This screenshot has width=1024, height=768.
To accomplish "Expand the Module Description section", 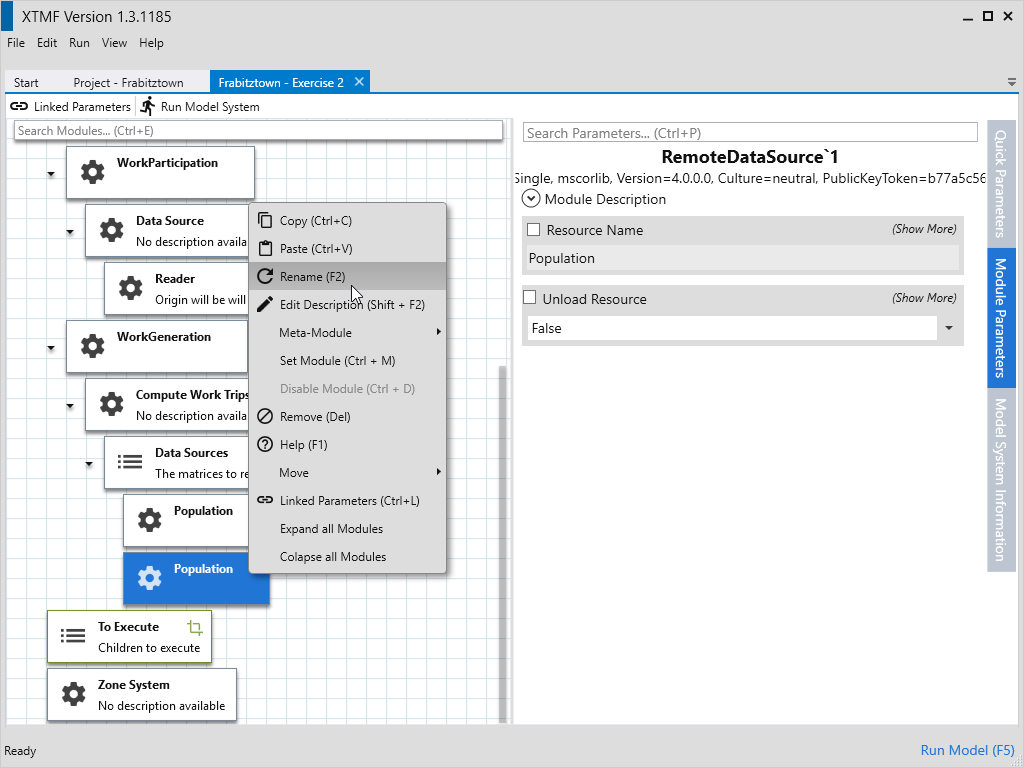I will (x=531, y=199).
